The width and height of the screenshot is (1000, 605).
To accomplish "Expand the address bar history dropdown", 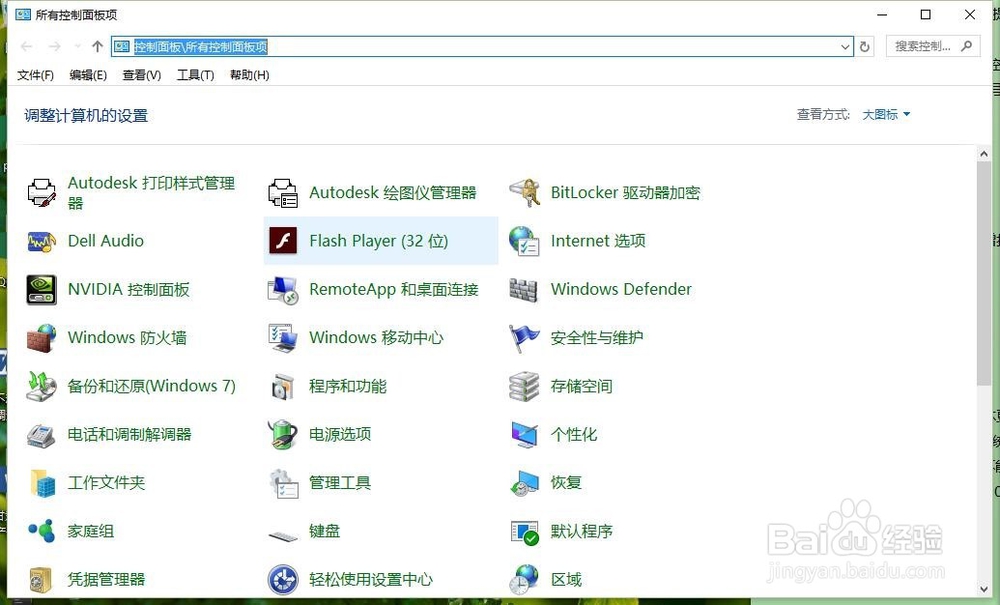I will (845, 47).
